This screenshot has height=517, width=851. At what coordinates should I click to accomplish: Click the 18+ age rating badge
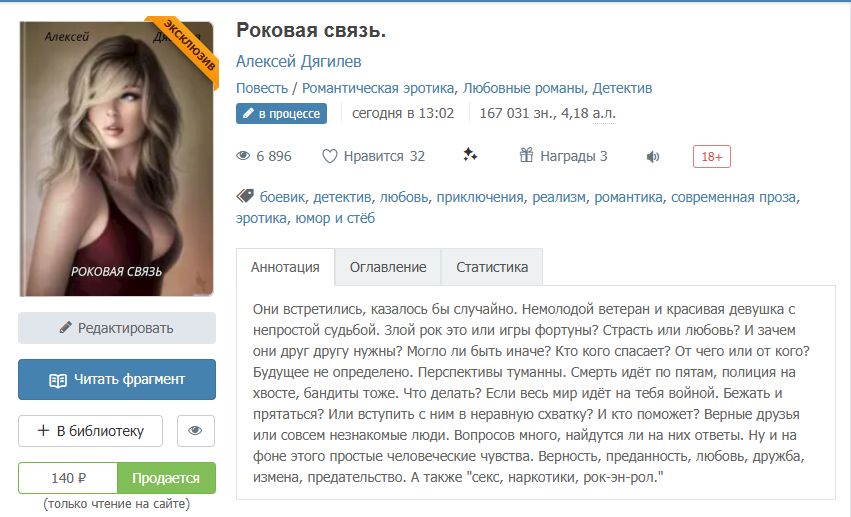pos(712,157)
